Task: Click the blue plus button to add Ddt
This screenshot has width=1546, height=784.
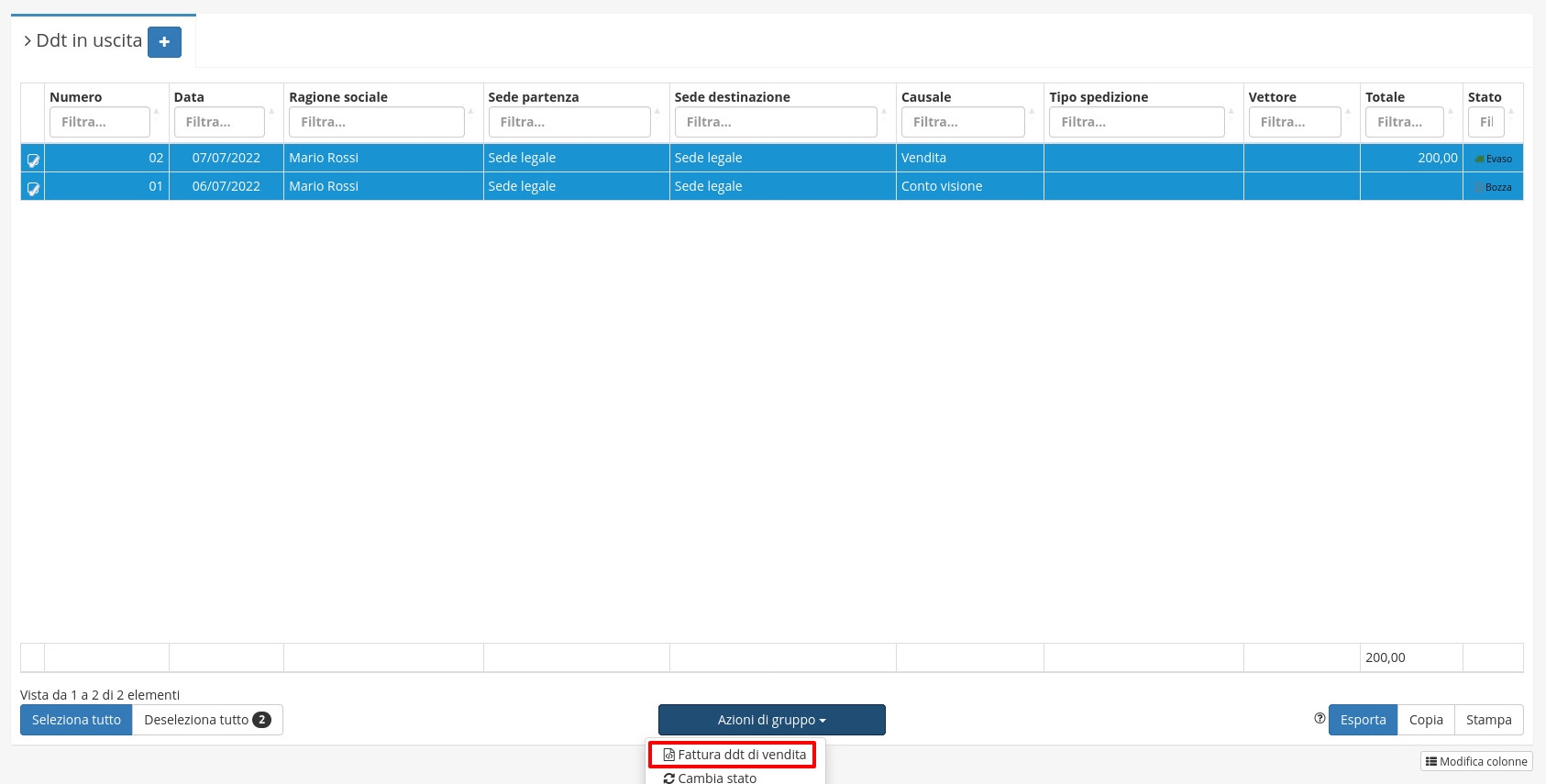Action: [164, 42]
